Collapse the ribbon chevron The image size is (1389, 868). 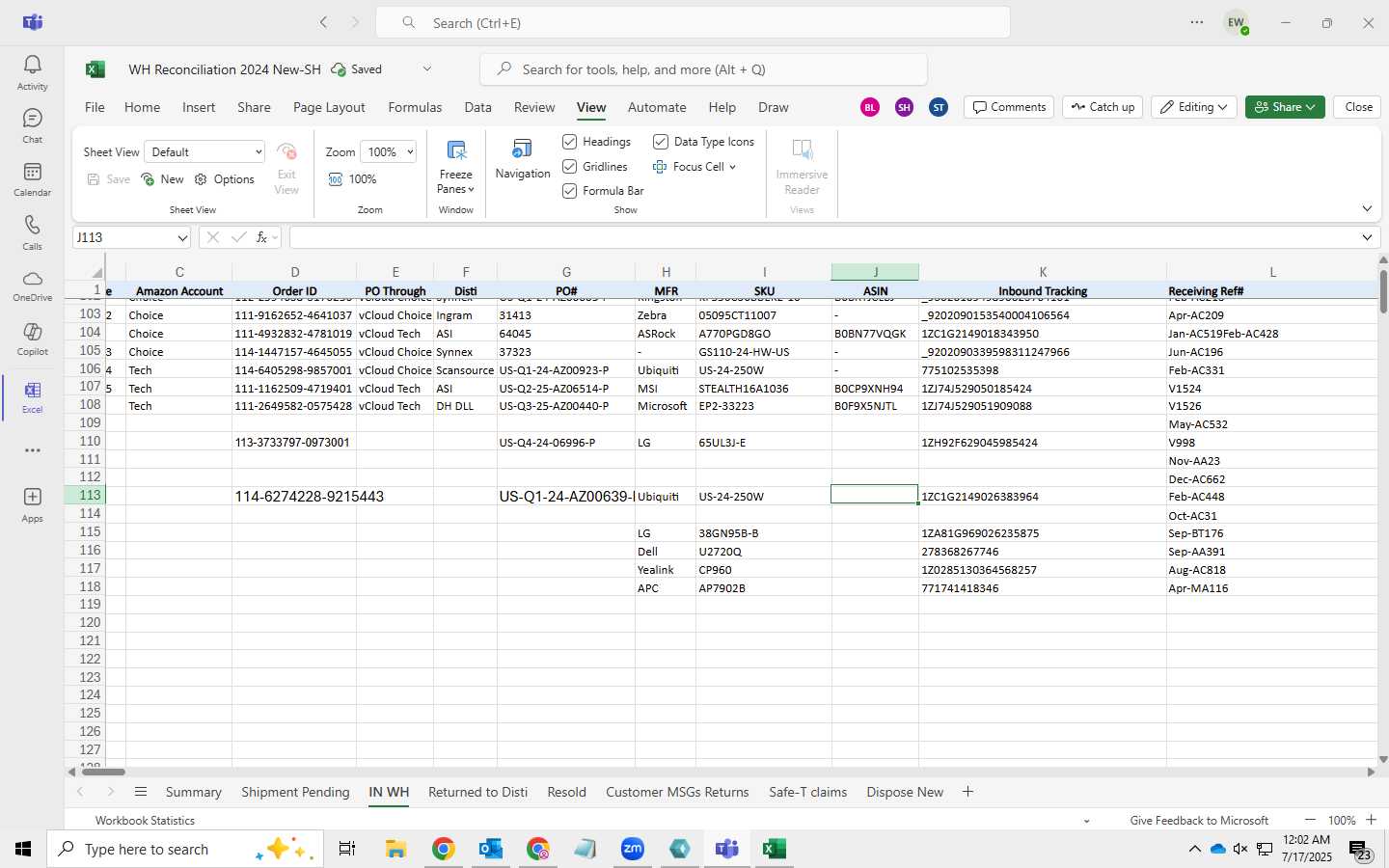pyautogui.click(x=1367, y=208)
